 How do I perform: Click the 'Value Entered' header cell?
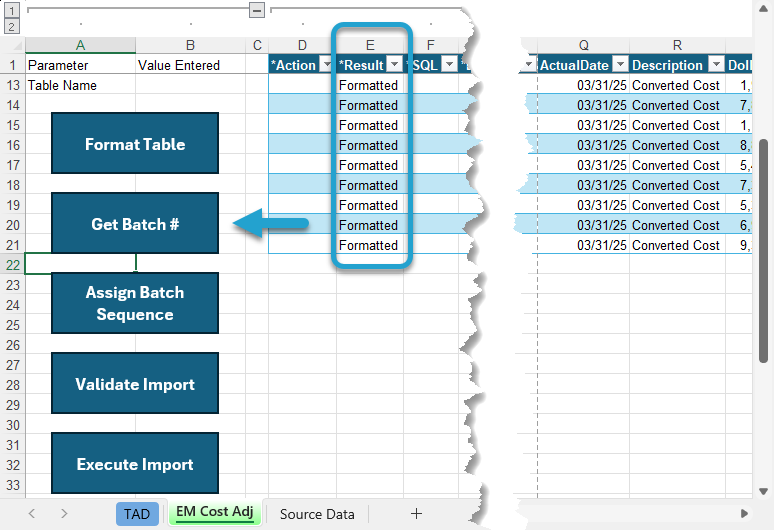coord(191,65)
